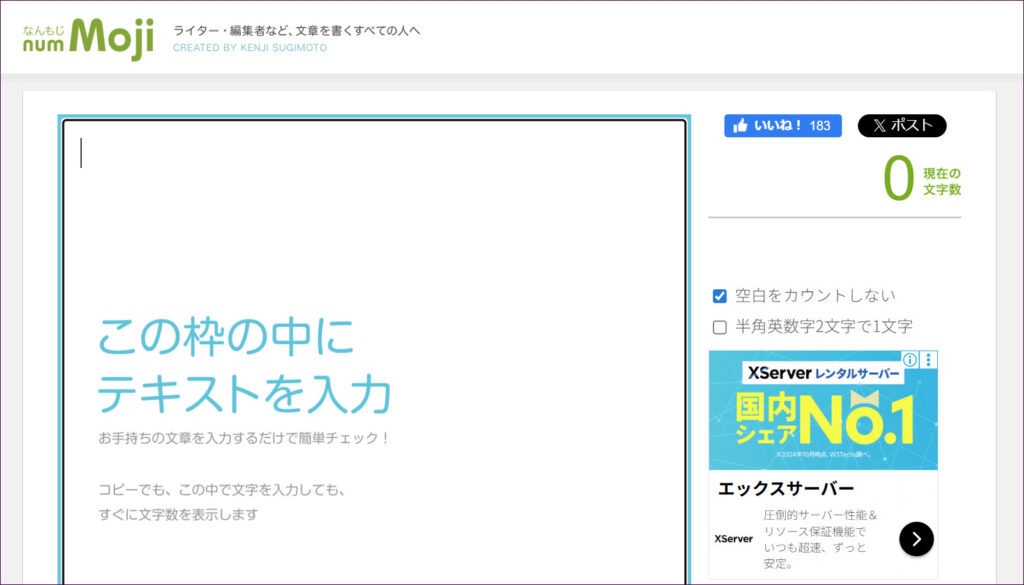Click the X ポスト share button
The height and width of the screenshot is (585, 1024).
click(x=901, y=126)
